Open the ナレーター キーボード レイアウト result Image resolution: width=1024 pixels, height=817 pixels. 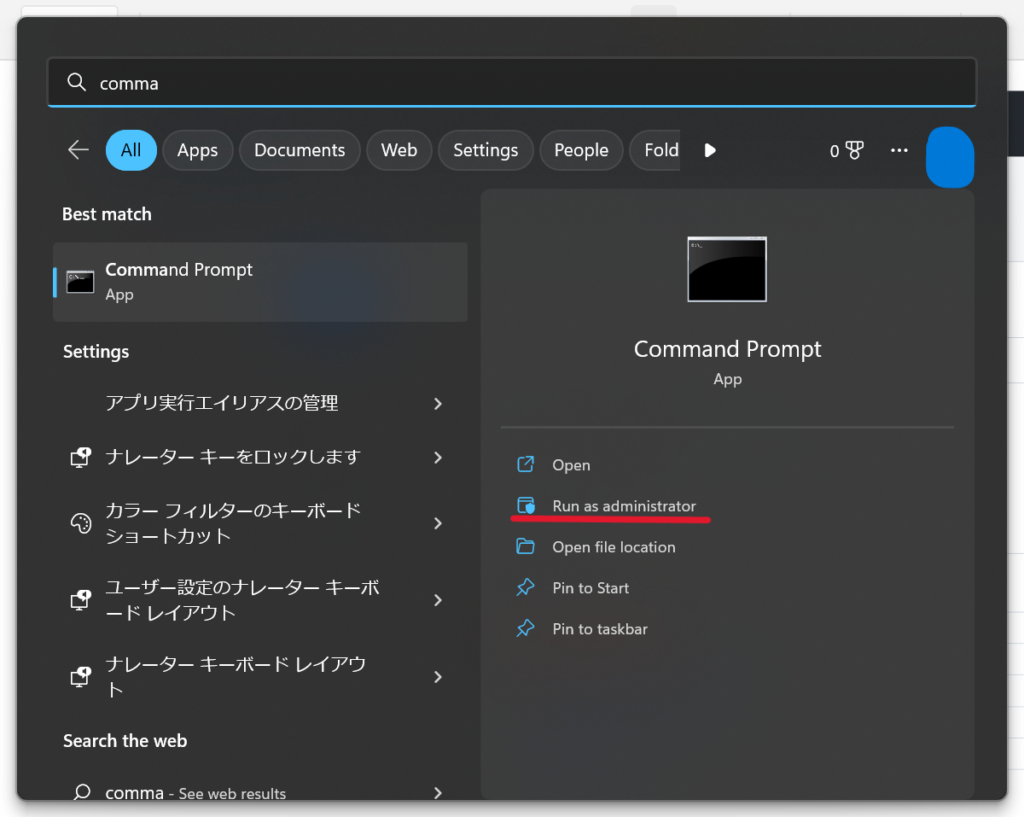coord(260,677)
